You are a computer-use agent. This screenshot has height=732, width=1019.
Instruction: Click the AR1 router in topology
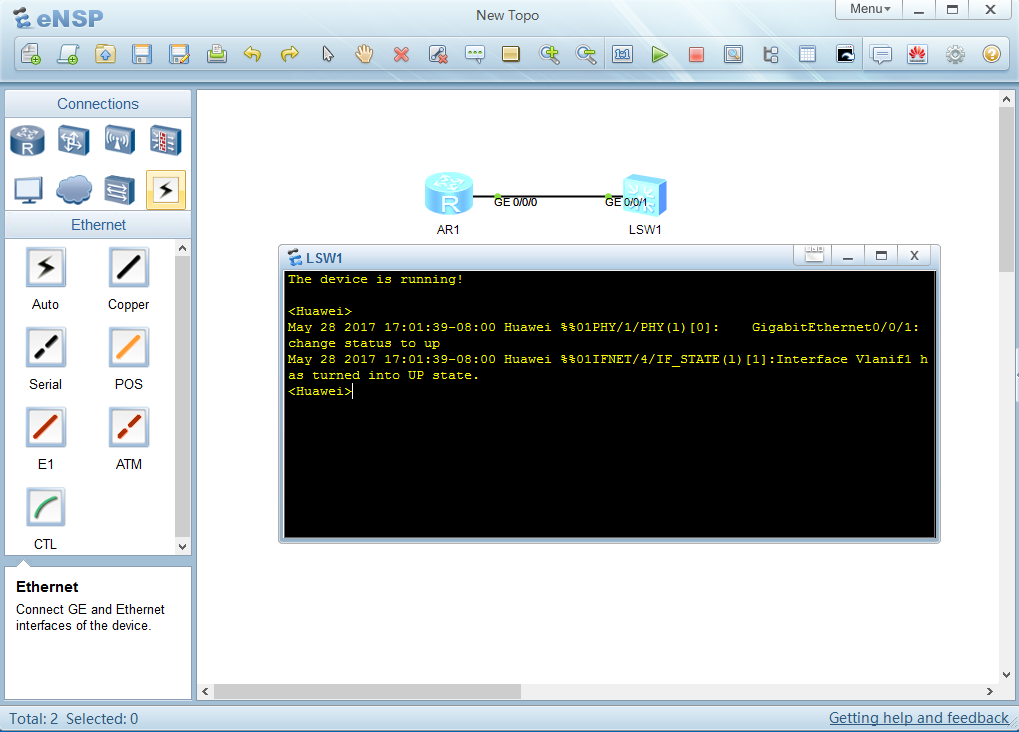(448, 194)
